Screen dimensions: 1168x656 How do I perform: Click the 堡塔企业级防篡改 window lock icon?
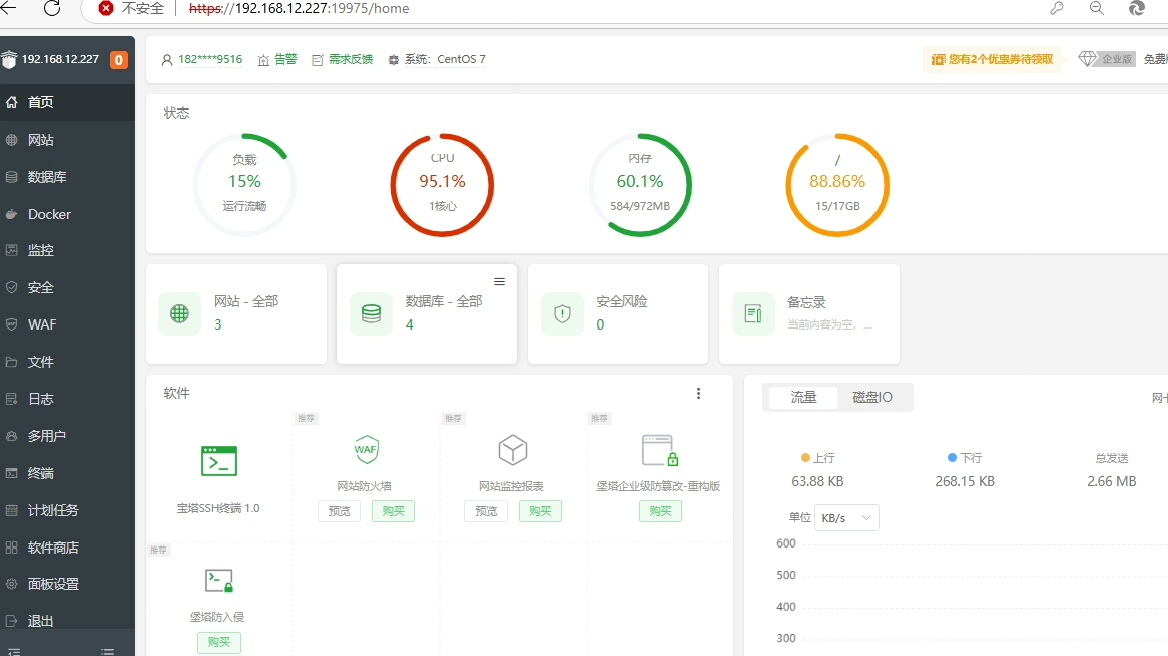coord(660,450)
